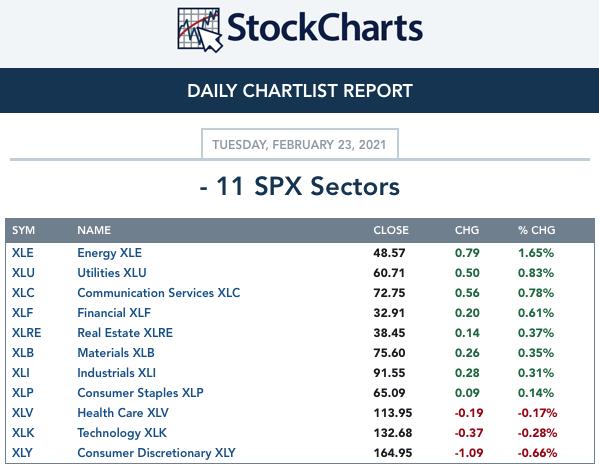
Task: Click the Tuesday, February 23 date box
Action: pos(300,144)
